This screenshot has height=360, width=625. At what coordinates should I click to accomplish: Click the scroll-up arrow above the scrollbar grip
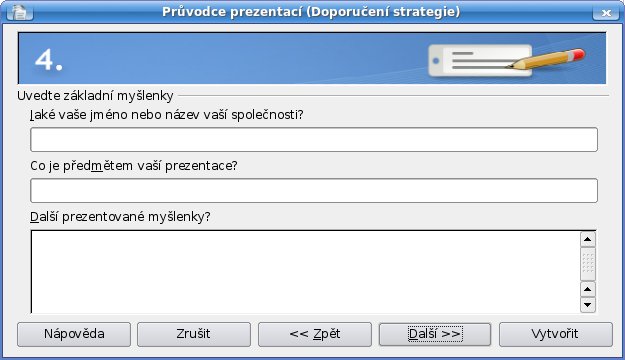click(x=588, y=240)
